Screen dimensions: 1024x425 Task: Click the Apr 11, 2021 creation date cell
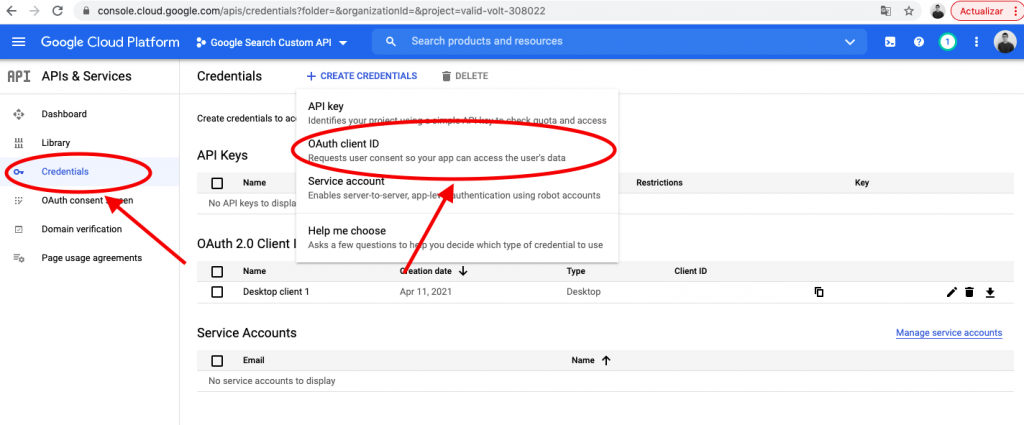point(425,292)
